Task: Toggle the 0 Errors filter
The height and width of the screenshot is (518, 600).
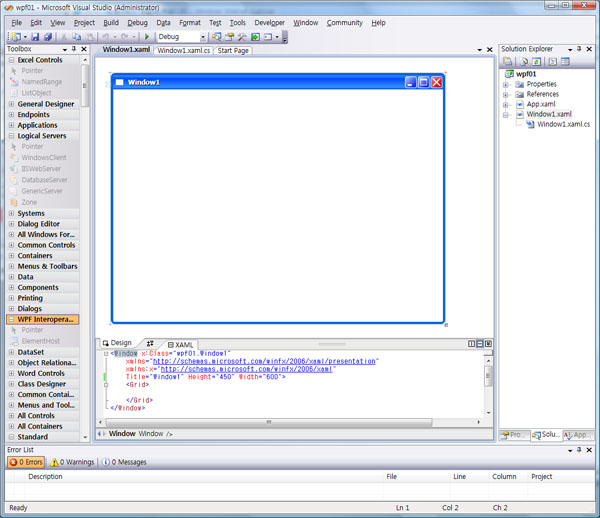Action: pos(26,462)
